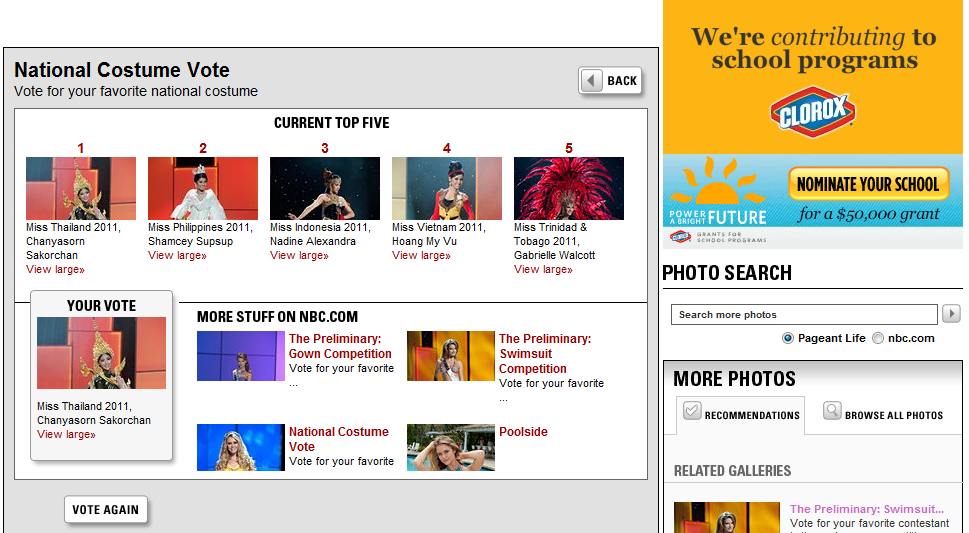Click View large under Miss Trinidad & Tobago
This screenshot has width=969, height=533.
pyautogui.click(x=543, y=270)
